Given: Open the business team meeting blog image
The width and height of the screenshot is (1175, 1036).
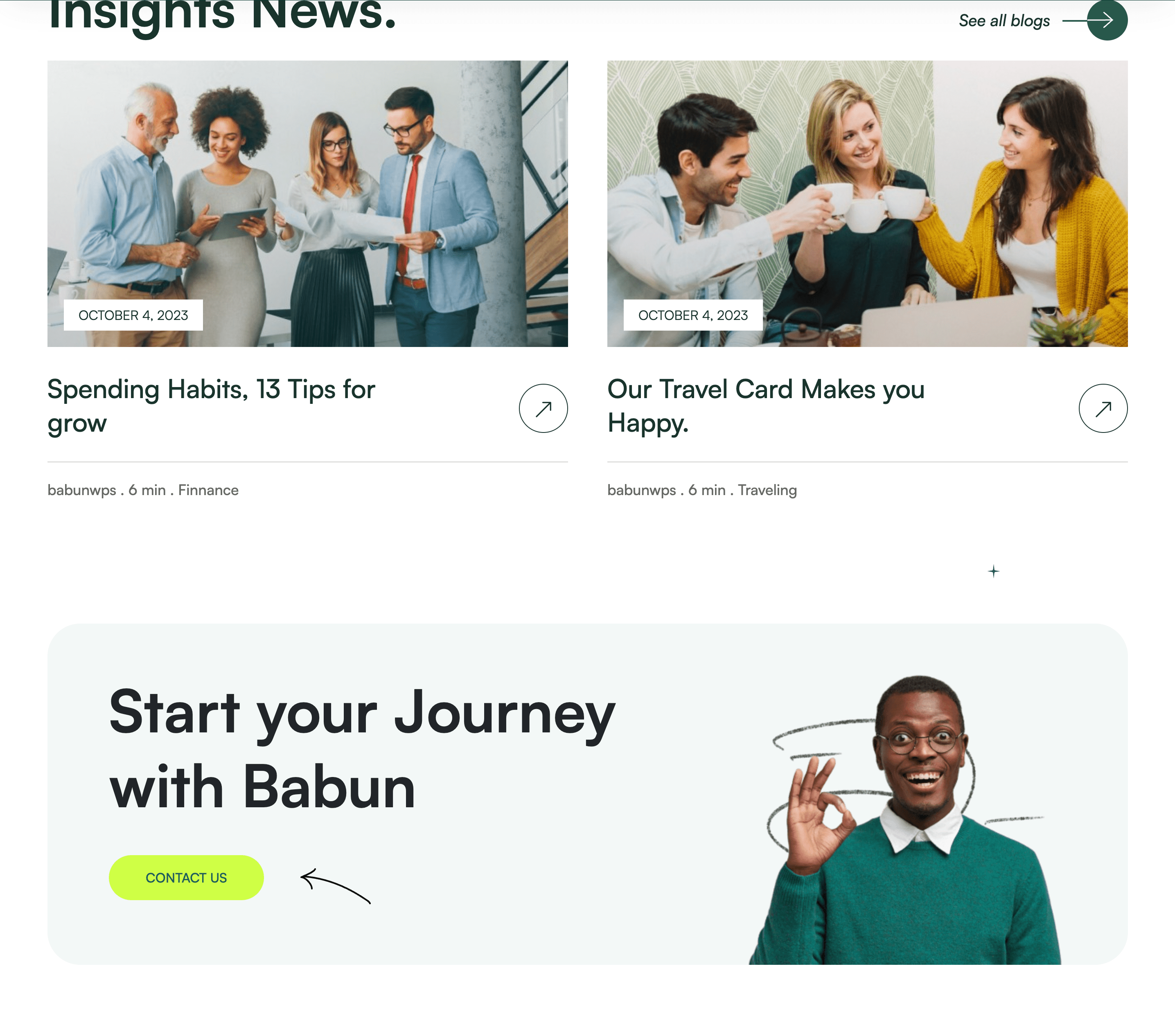Looking at the screenshot, I should pos(307,203).
